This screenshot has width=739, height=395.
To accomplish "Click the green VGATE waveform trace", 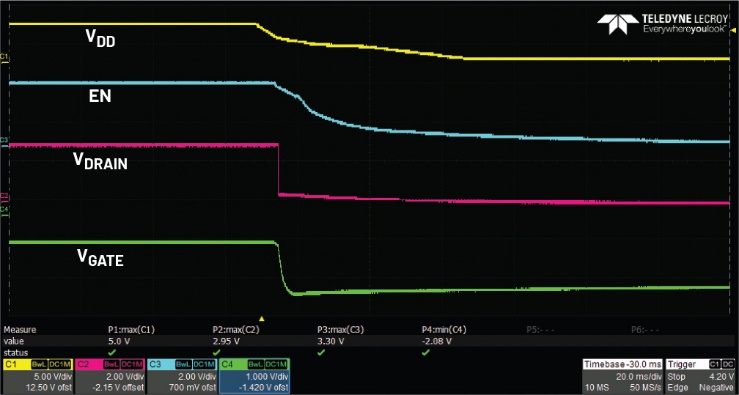I will 141,242.
